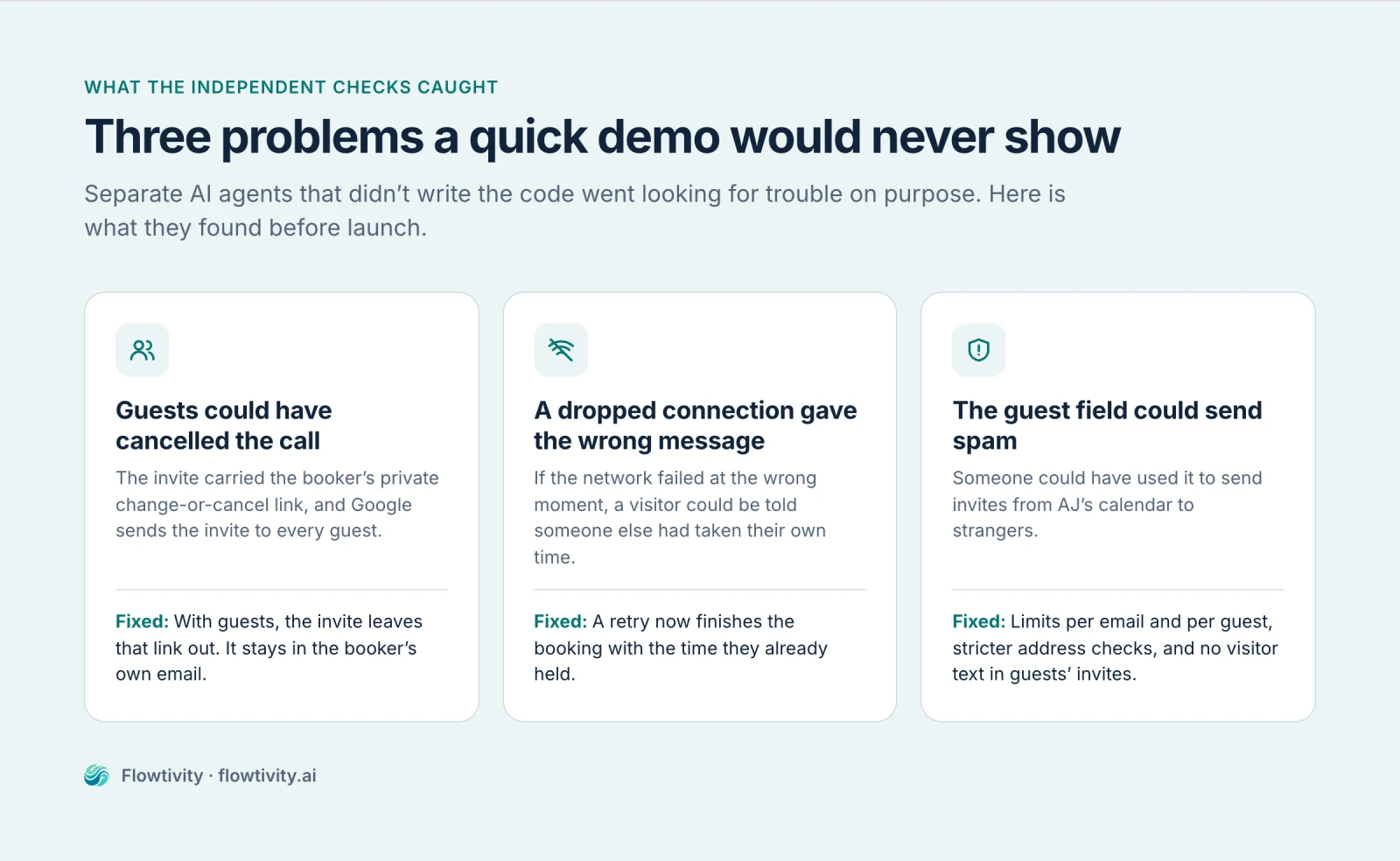Click fix text 'A retry now finishes the'

tap(694, 621)
